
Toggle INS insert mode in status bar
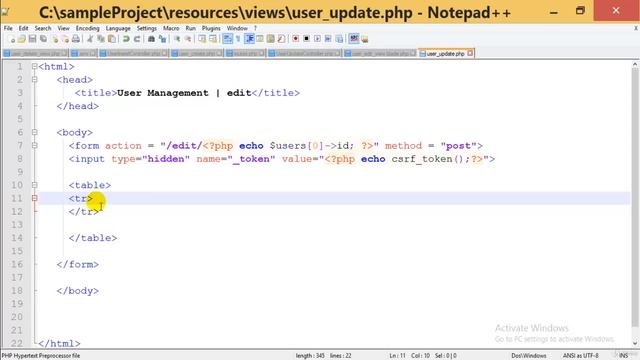click(x=624, y=356)
